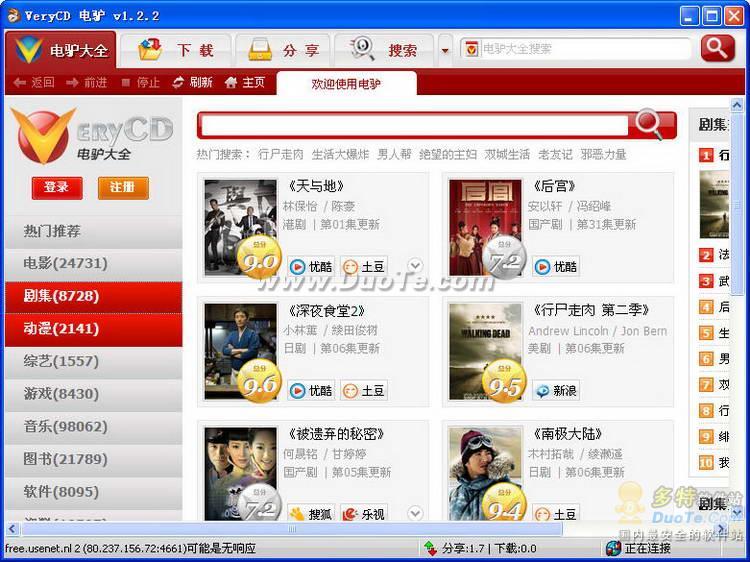Click the vertical scrollbar up arrow
The height and width of the screenshot is (562, 750).
[x=737, y=104]
